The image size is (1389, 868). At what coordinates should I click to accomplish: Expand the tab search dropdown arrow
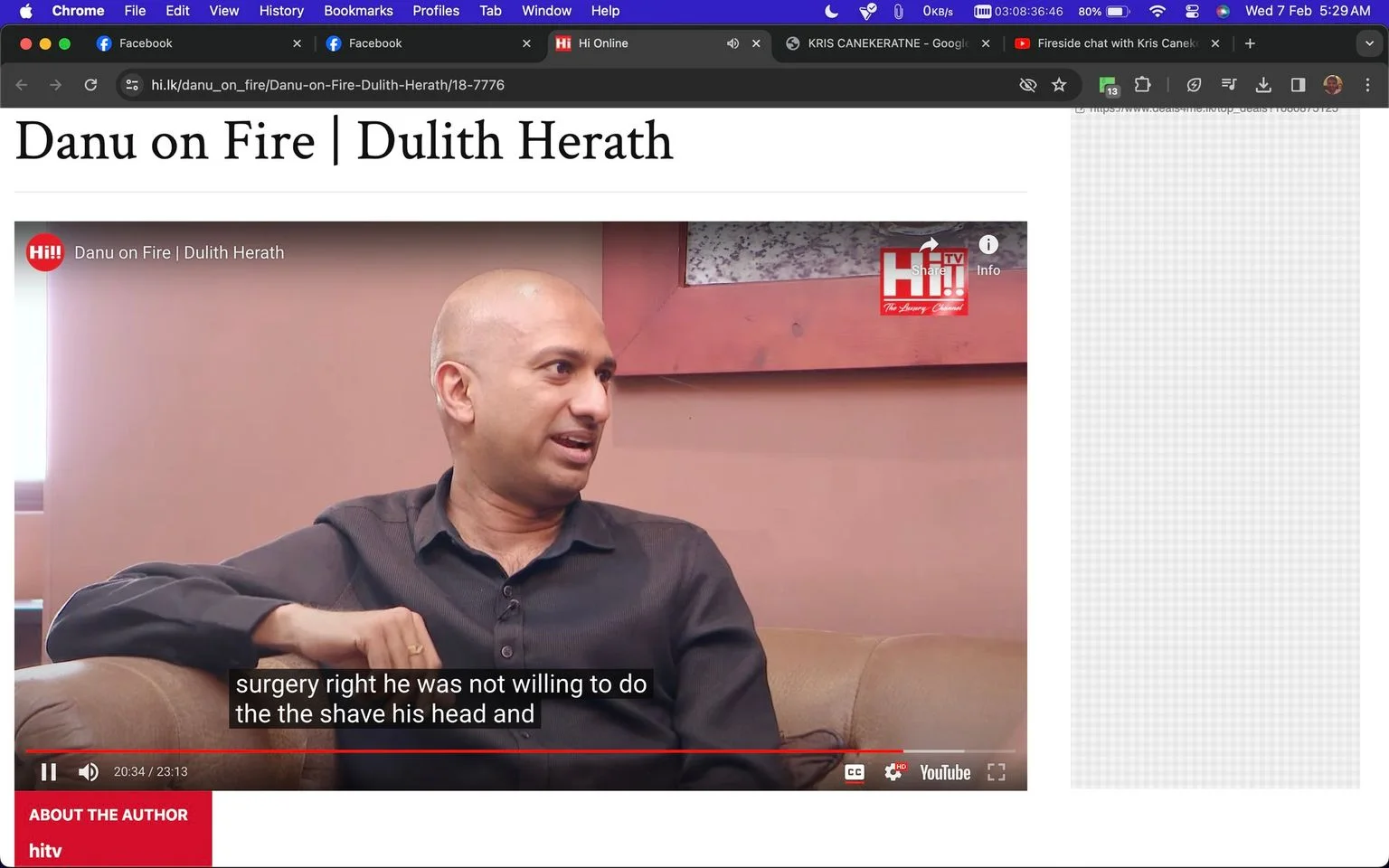pos(1369,43)
